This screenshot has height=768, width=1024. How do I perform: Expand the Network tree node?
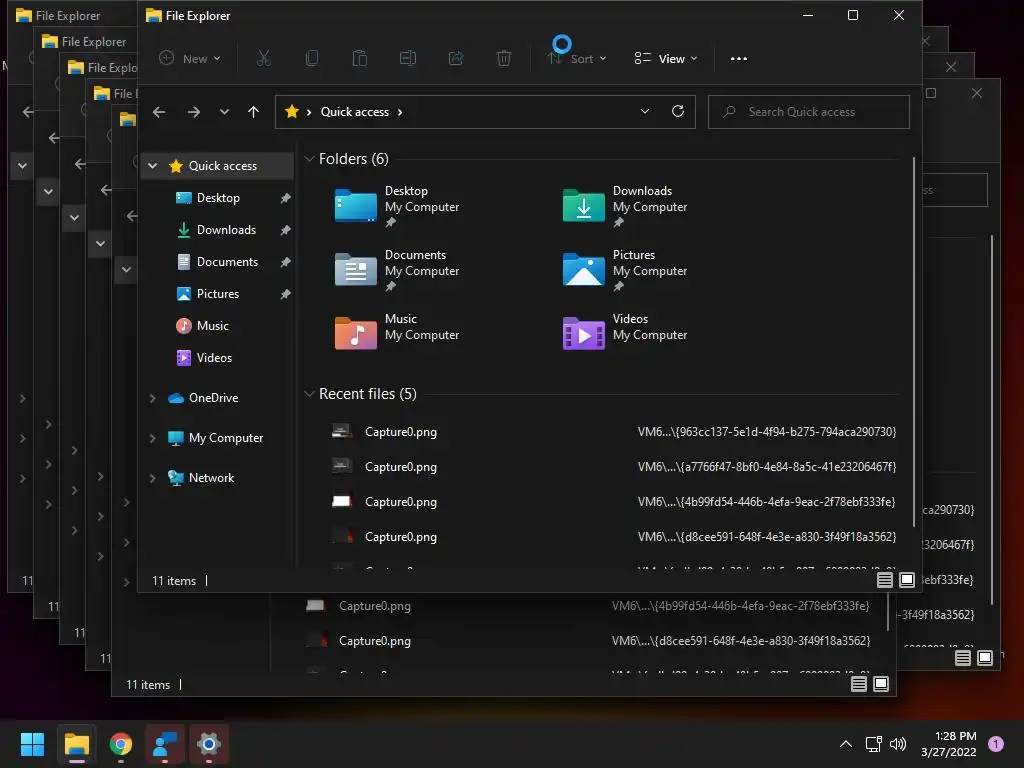coord(153,478)
